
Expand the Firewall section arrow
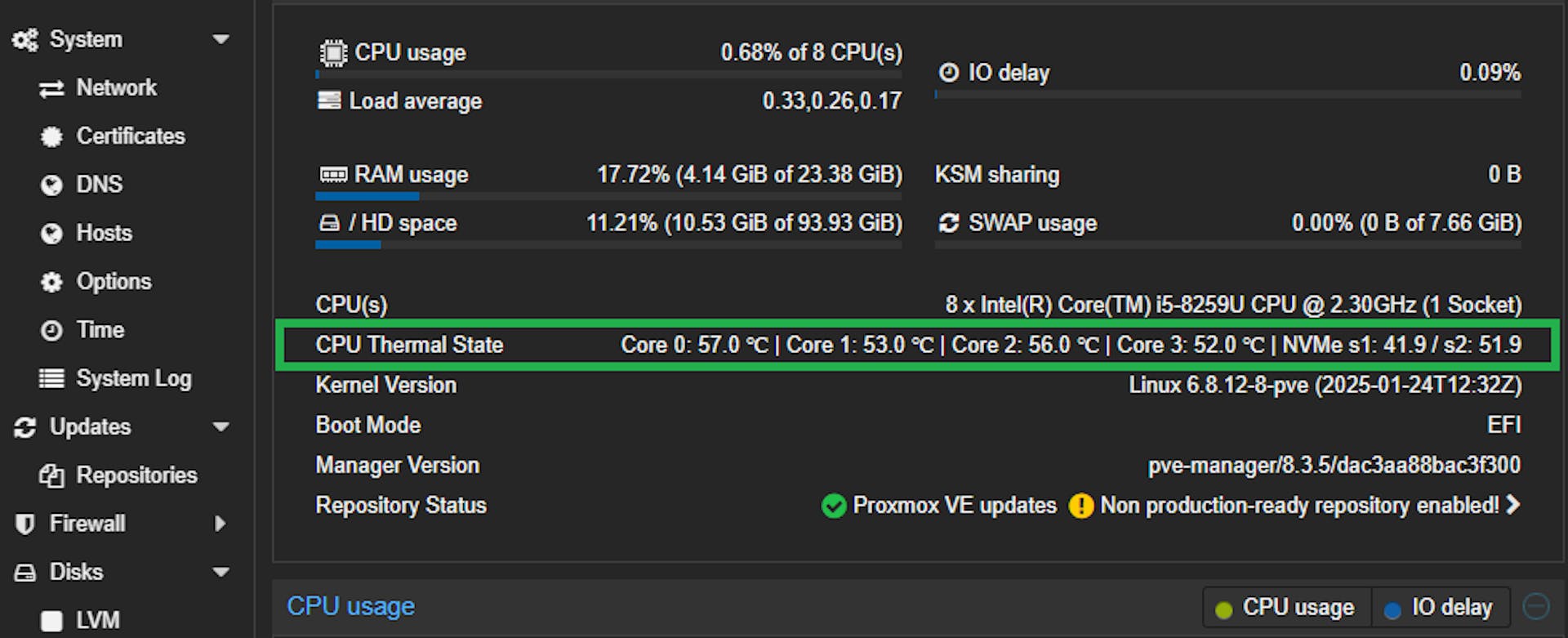coord(220,524)
